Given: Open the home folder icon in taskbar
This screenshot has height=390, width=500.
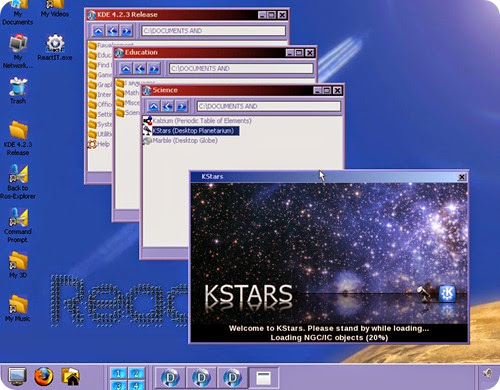Looking at the screenshot, I should (x=71, y=376).
